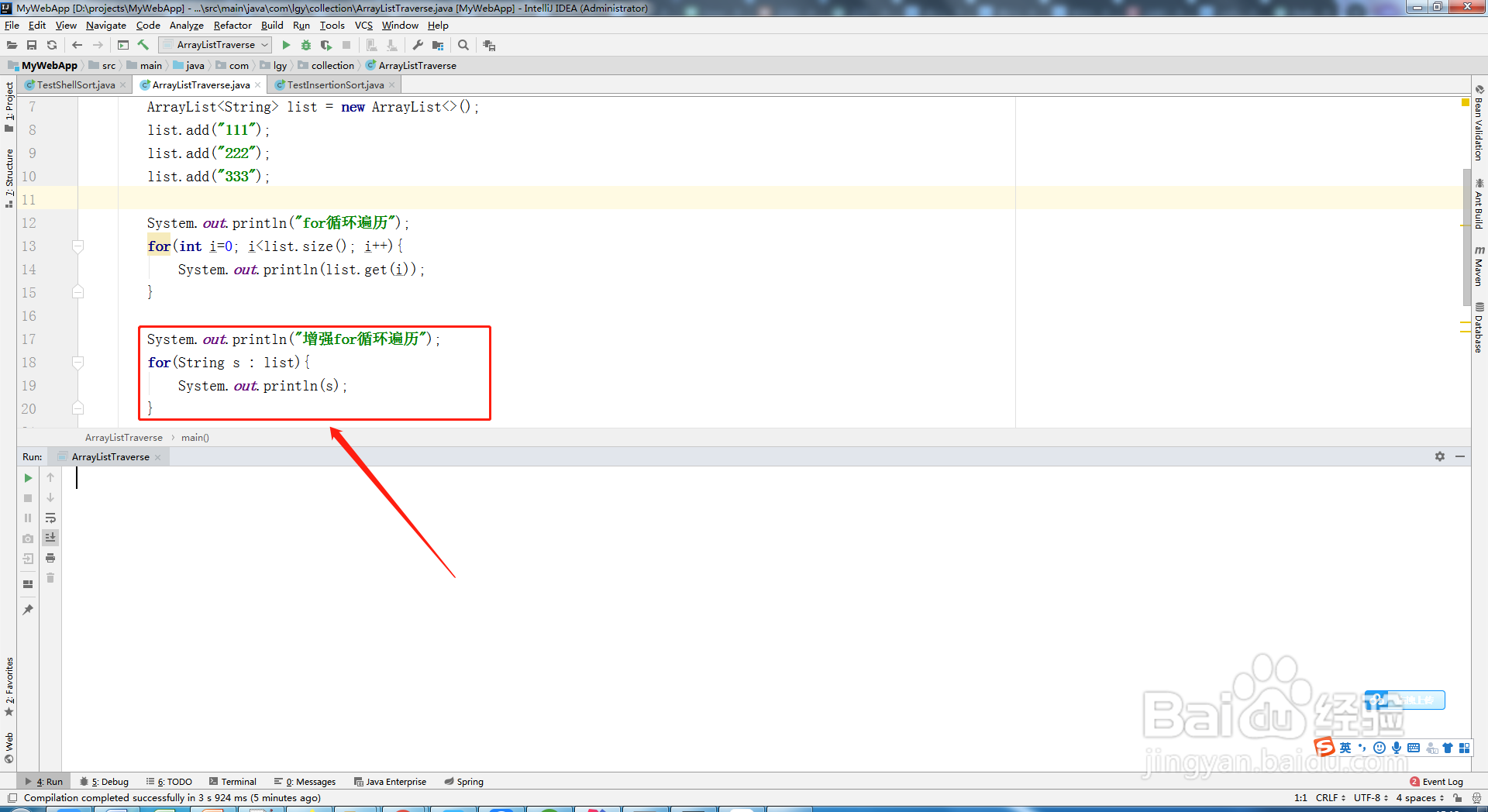Viewport: 1488px width, 812px height.
Task: Toggle the Structure tool window stripe button
Action: click(9, 177)
